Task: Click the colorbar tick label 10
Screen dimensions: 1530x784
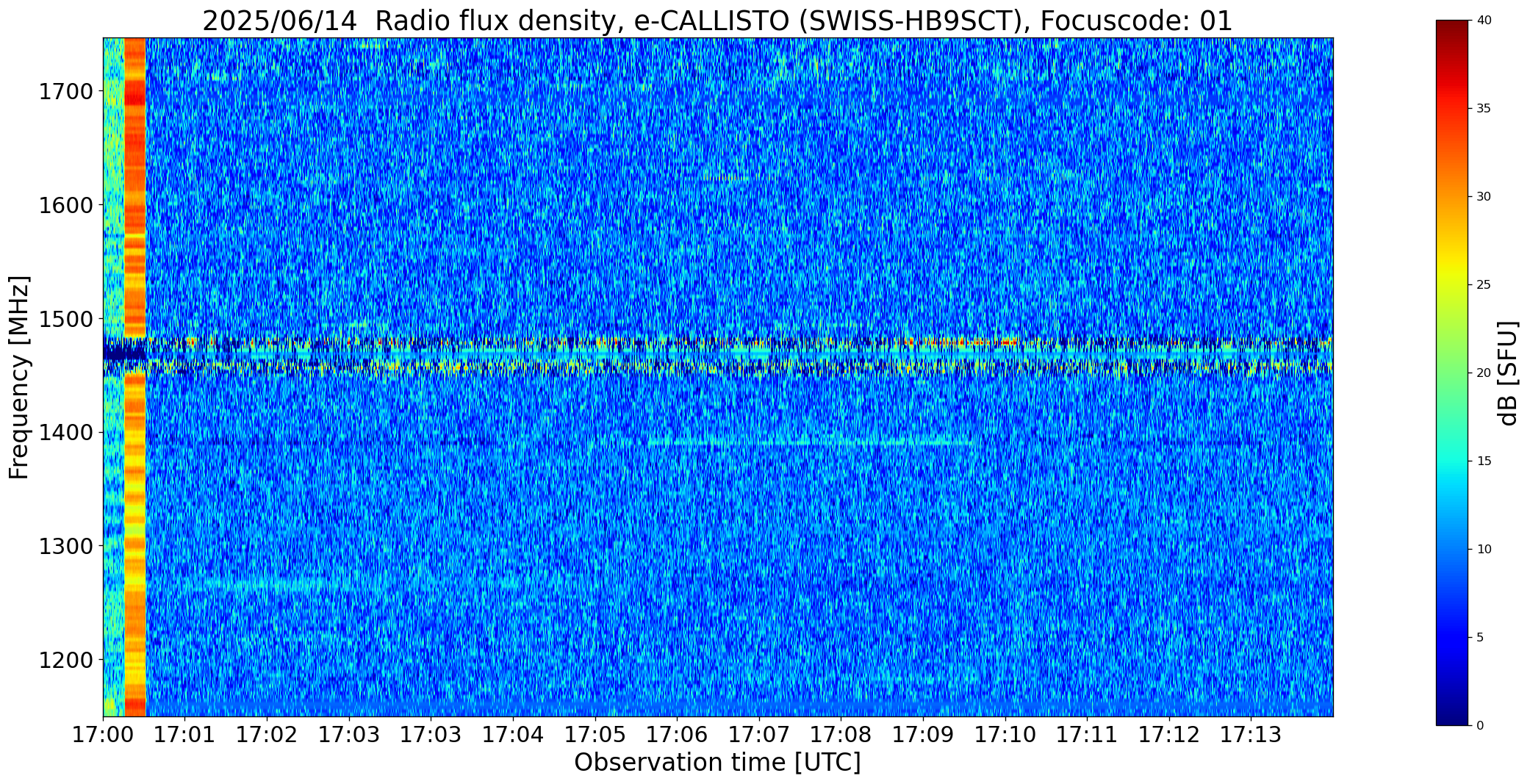Action: [x=1484, y=550]
